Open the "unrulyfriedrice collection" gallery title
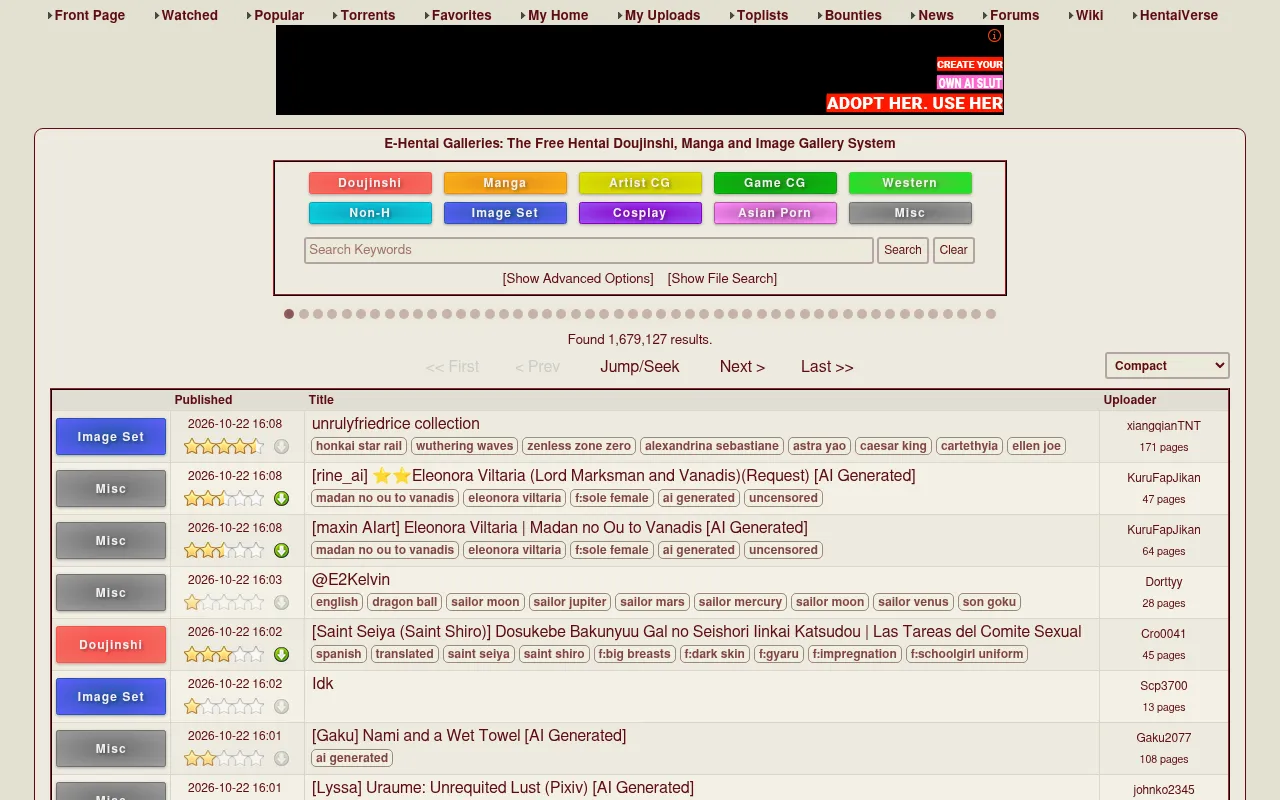This screenshot has width=1280, height=800. [396, 424]
